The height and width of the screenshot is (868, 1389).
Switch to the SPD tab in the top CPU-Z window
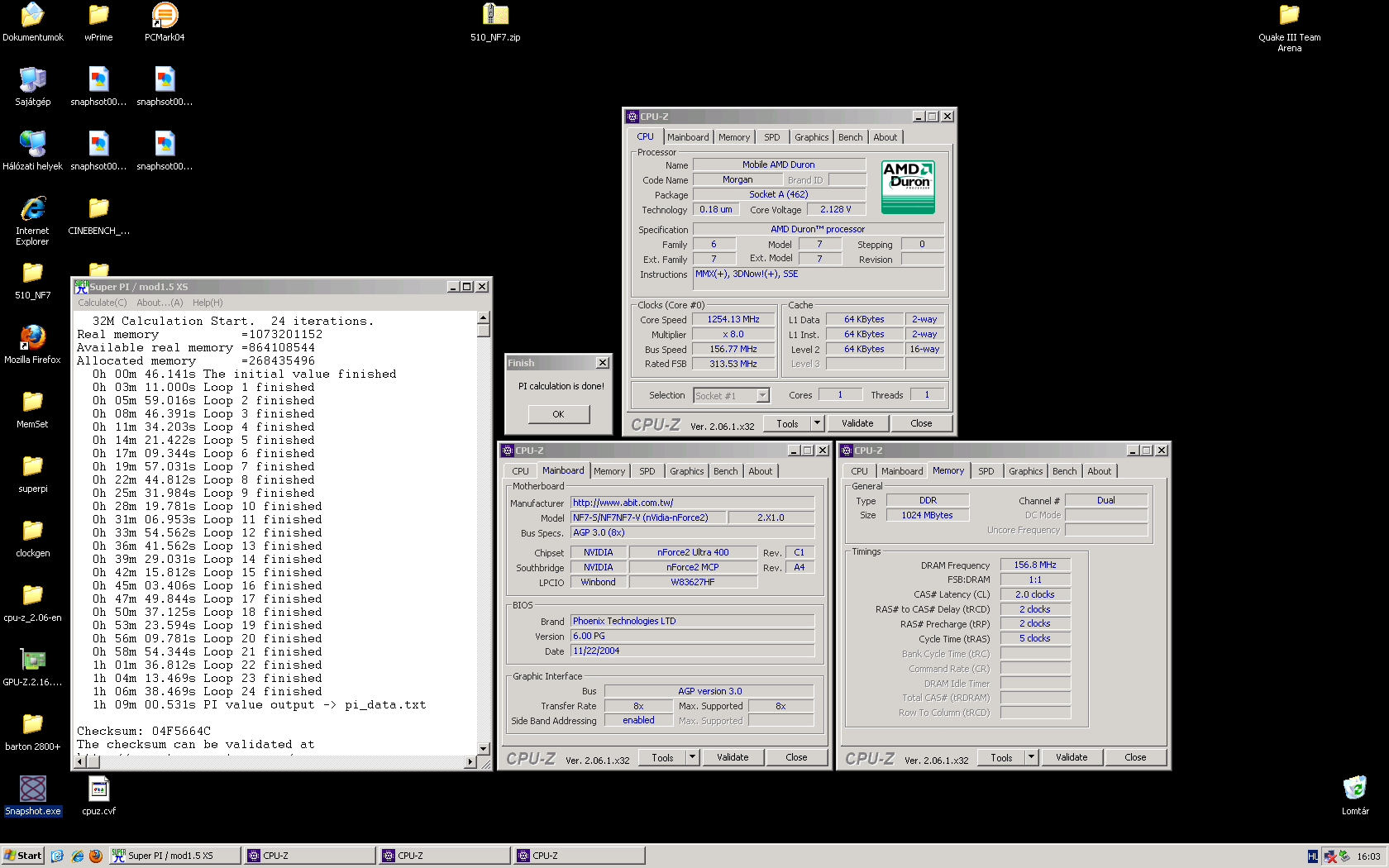(772, 137)
